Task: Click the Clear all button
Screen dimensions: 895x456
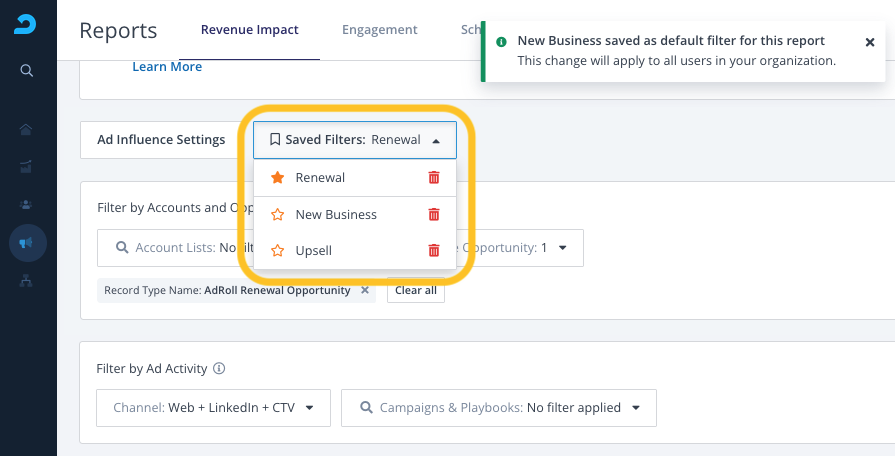Action: click(415, 291)
